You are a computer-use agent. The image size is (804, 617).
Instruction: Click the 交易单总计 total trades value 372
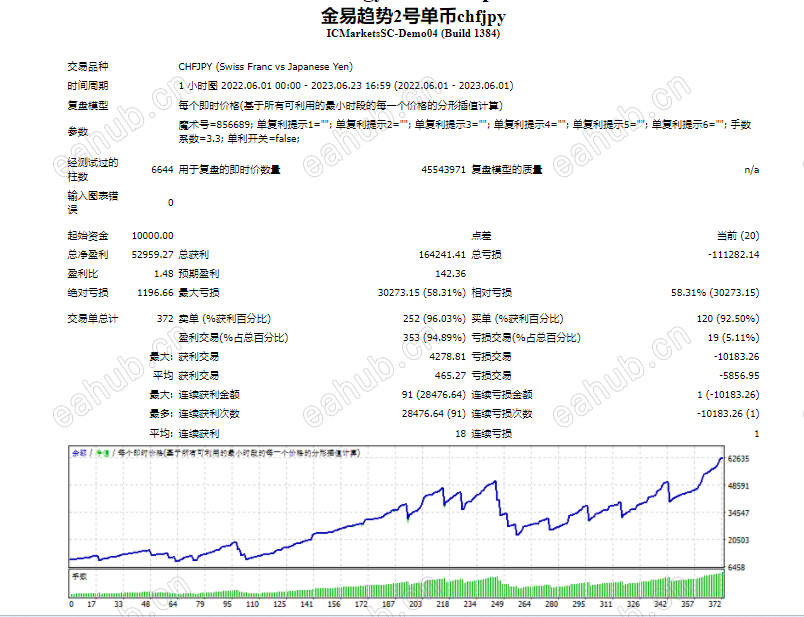[x=165, y=319]
